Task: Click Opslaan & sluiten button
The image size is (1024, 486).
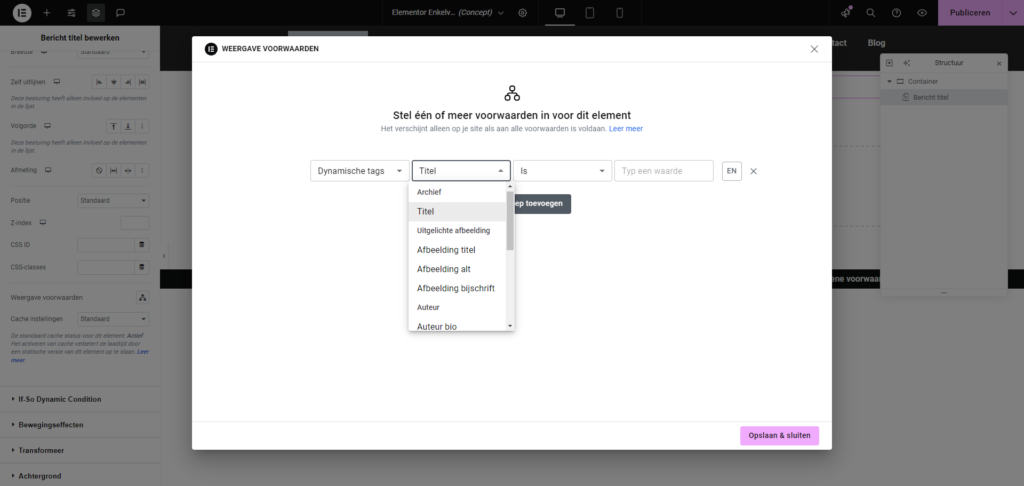Action: pyautogui.click(x=779, y=436)
